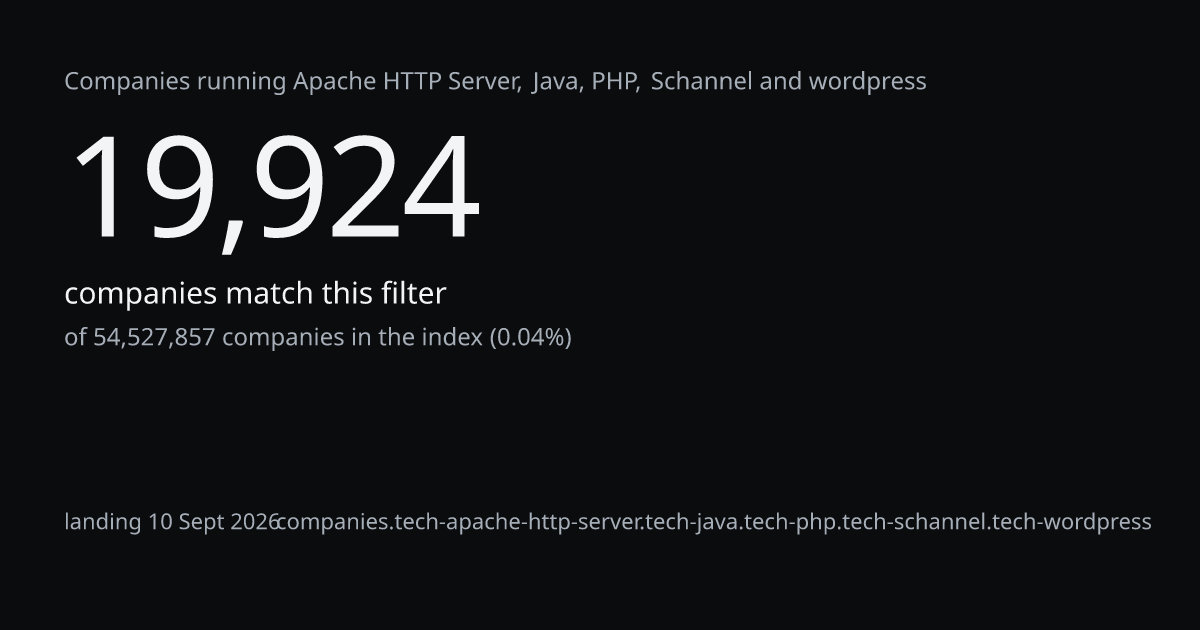The height and width of the screenshot is (630, 1200).
Task: Click 'Companies running' at the heading's start
Action: pos(176,83)
